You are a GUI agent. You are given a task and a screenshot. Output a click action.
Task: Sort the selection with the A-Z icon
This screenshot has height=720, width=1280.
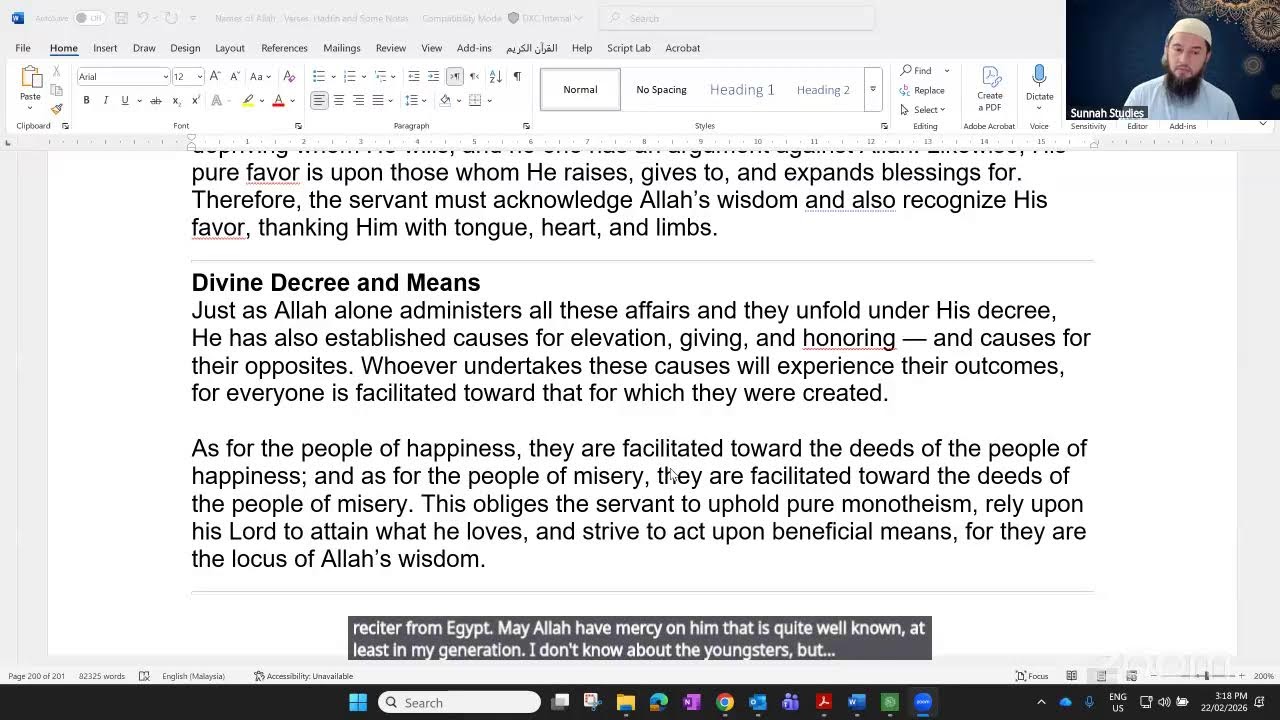point(496,76)
